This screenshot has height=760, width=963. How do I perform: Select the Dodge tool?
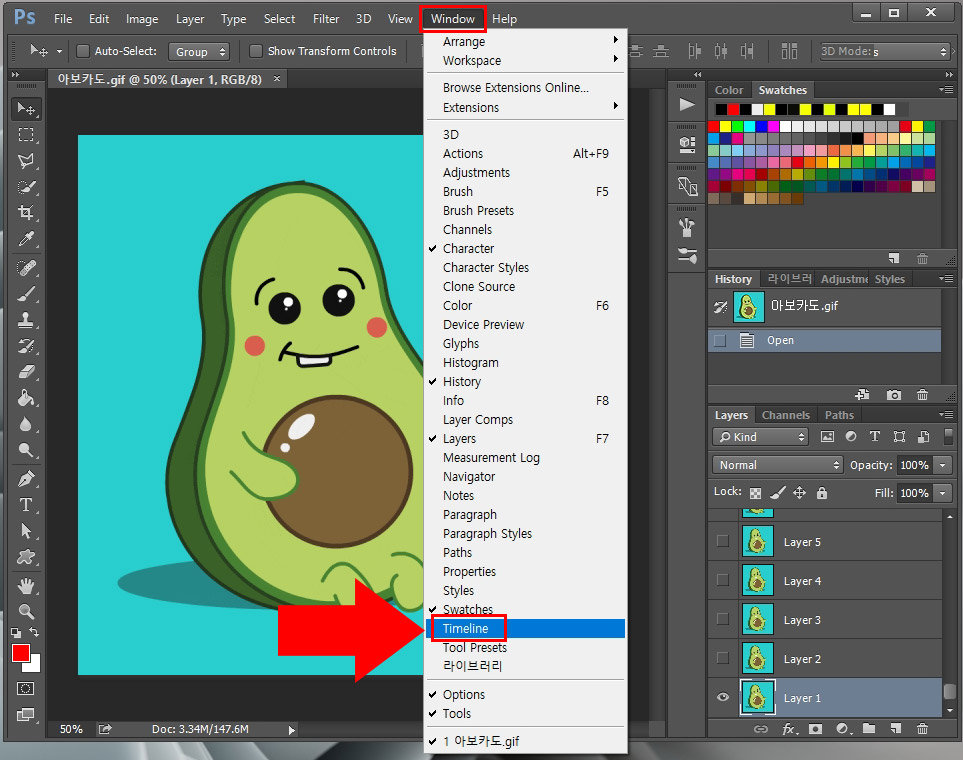26,450
